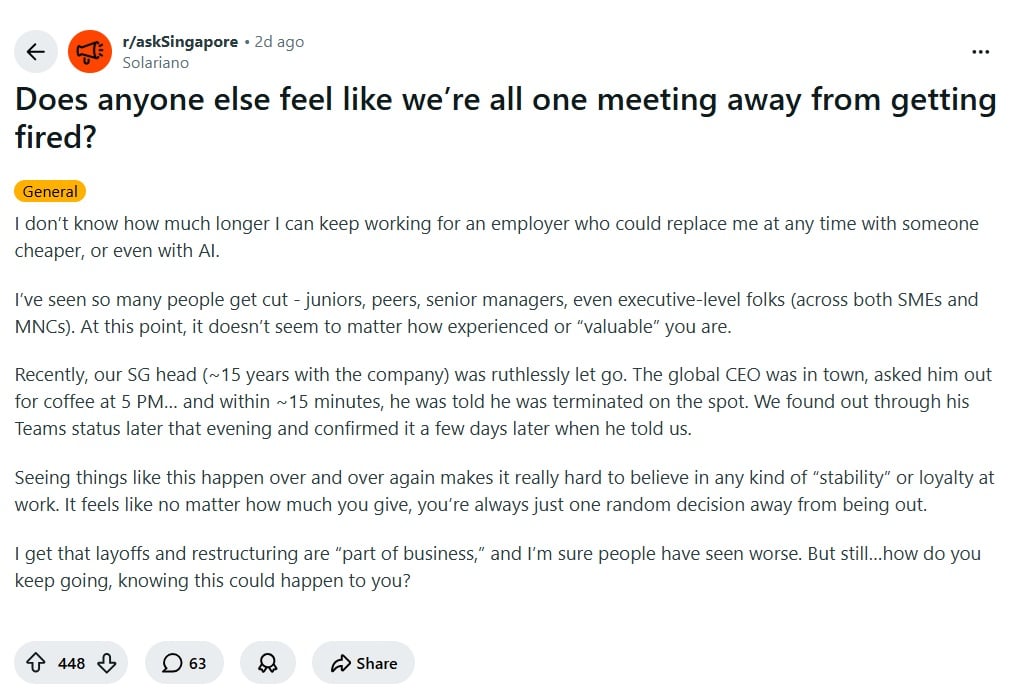Click the Share label text
This screenshot has width=1023, height=699.
click(377, 663)
